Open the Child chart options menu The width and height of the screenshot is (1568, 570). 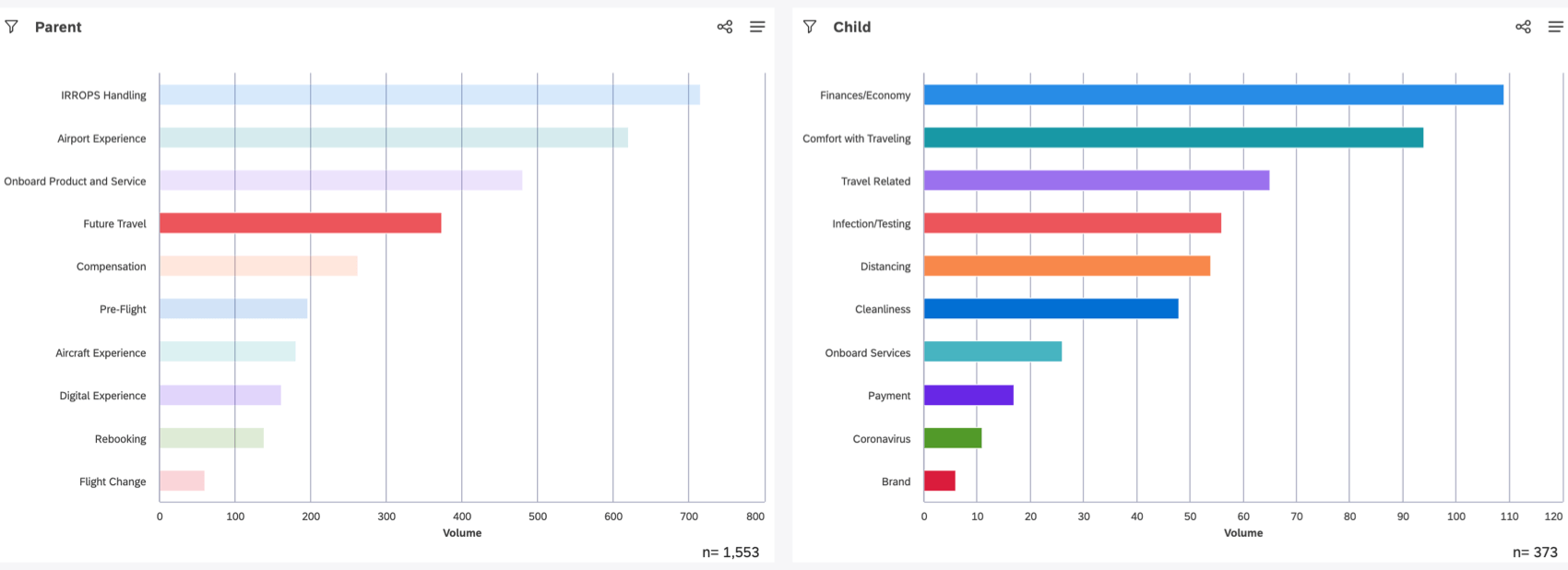pos(1555,27)
